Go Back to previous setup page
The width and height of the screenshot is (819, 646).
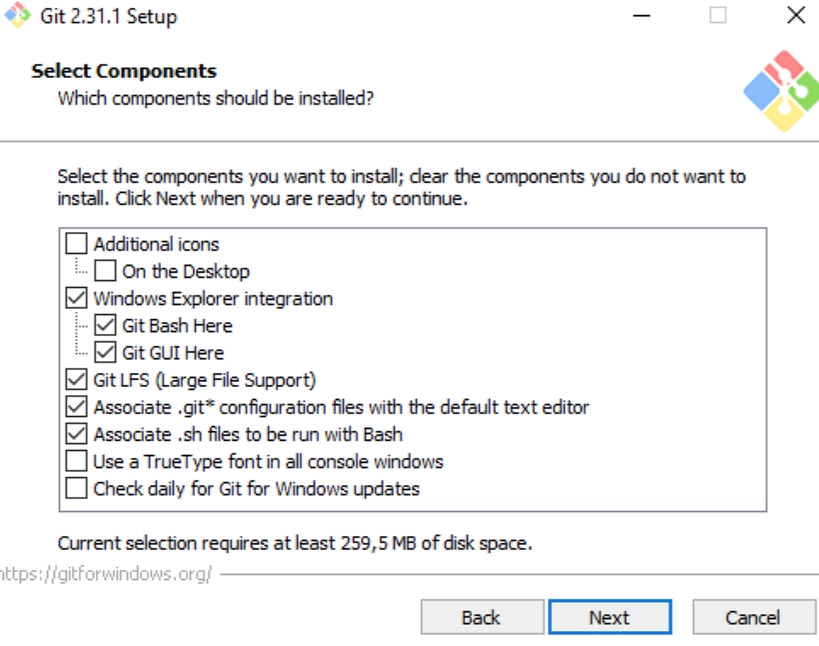click(481, 617)
